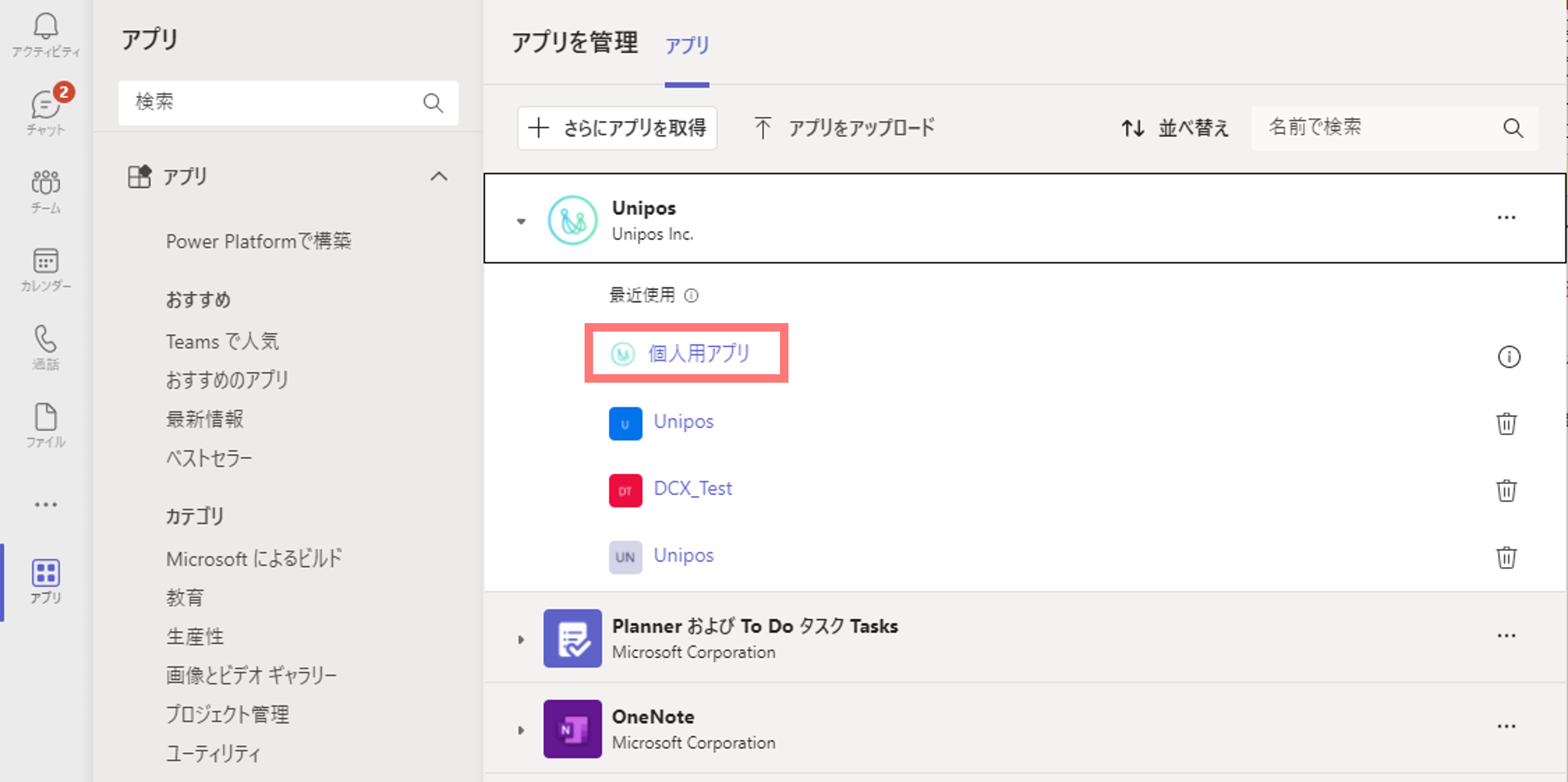
Task: Open Power Platformで構築 in sidebar
Action: point(259,242)
